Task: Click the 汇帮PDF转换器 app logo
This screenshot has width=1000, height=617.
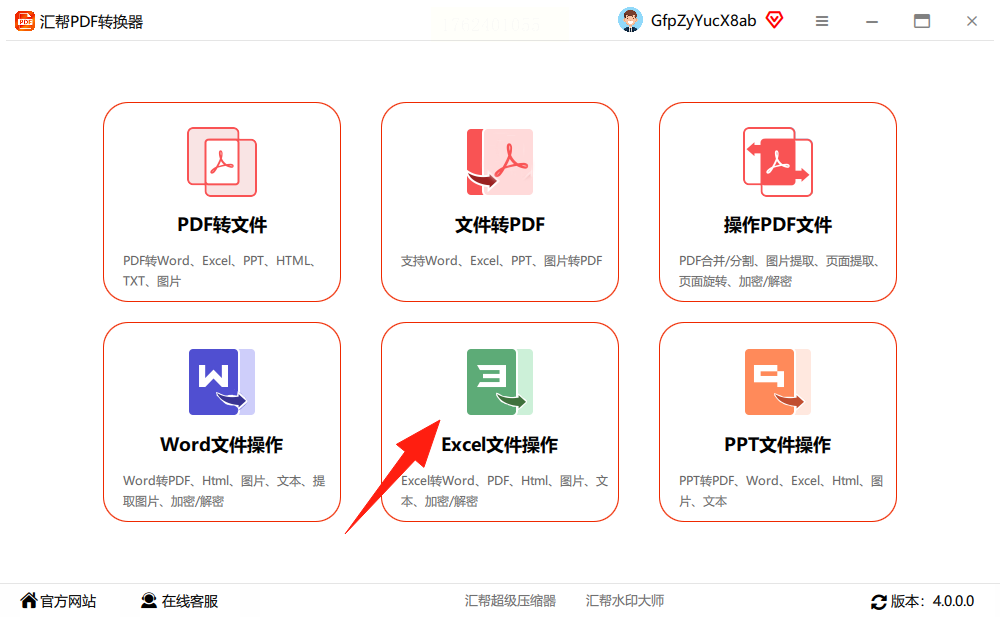Action: 25,21
